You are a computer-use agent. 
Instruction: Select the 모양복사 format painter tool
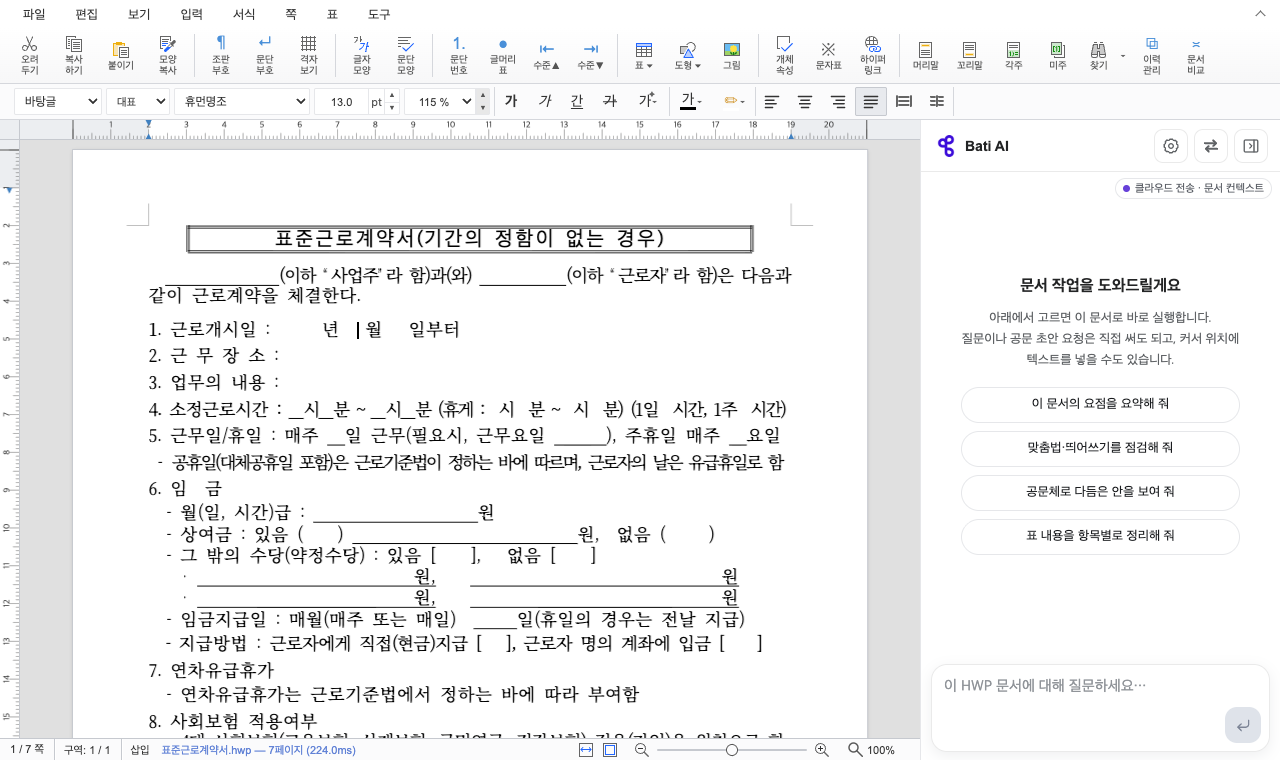coord(168,56)
